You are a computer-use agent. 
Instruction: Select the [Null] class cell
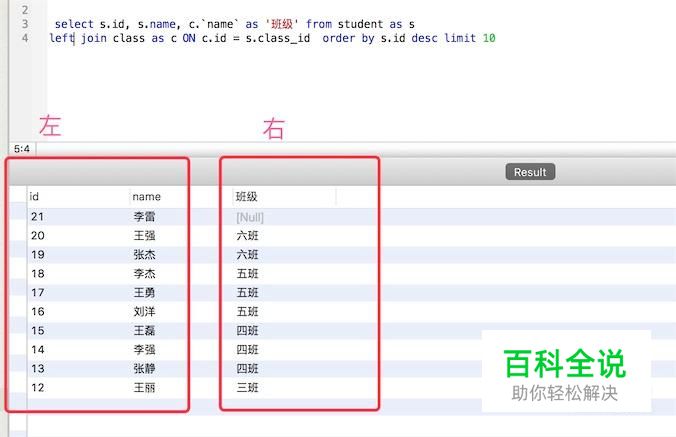coord(250,217)
